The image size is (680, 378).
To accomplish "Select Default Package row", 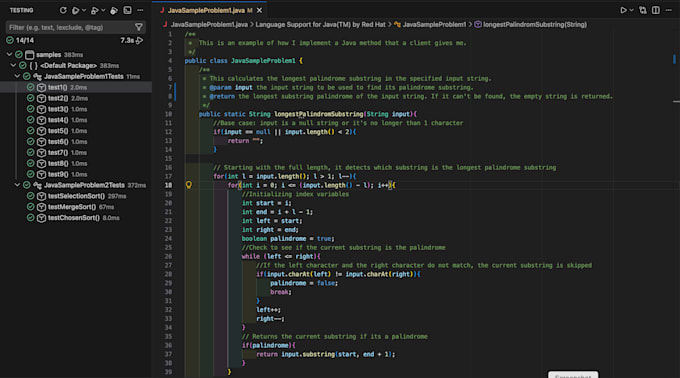I will click(x=76, y=65).
